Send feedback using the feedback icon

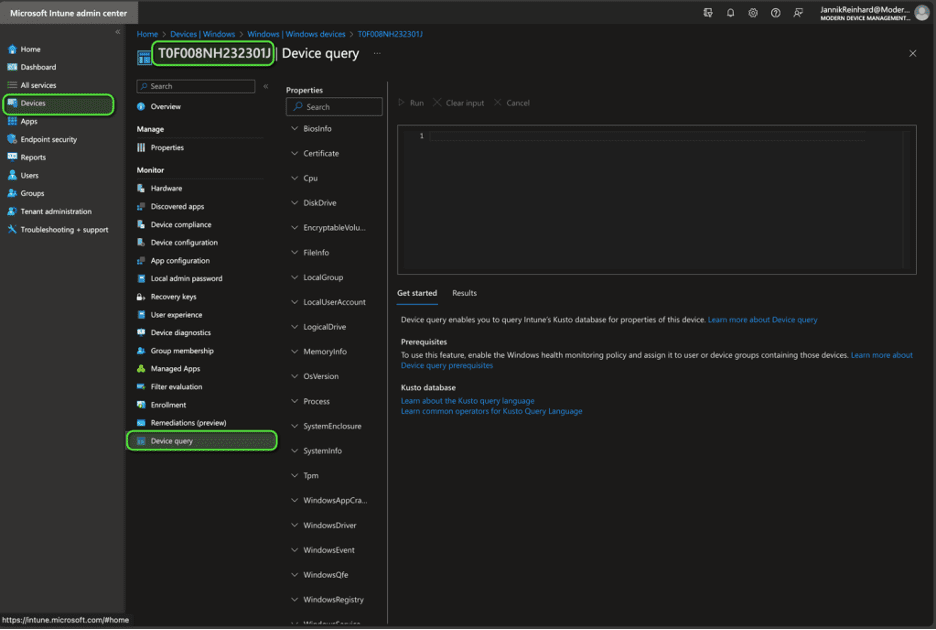798,12
